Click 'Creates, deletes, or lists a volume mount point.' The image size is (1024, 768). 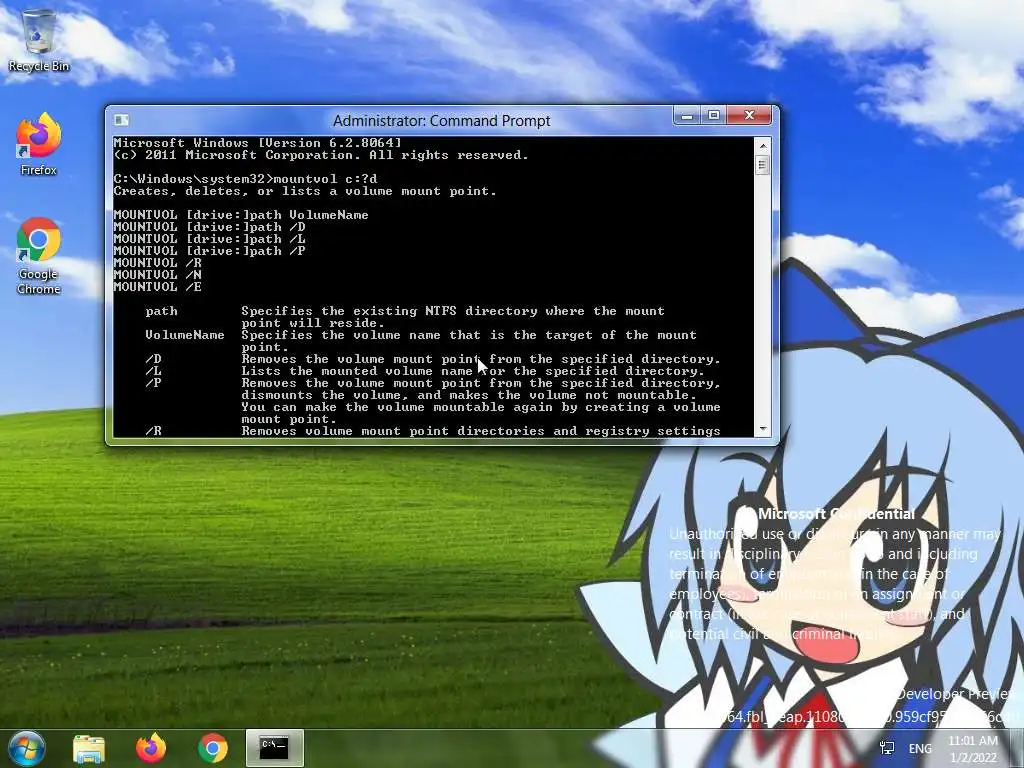[305, 191]
